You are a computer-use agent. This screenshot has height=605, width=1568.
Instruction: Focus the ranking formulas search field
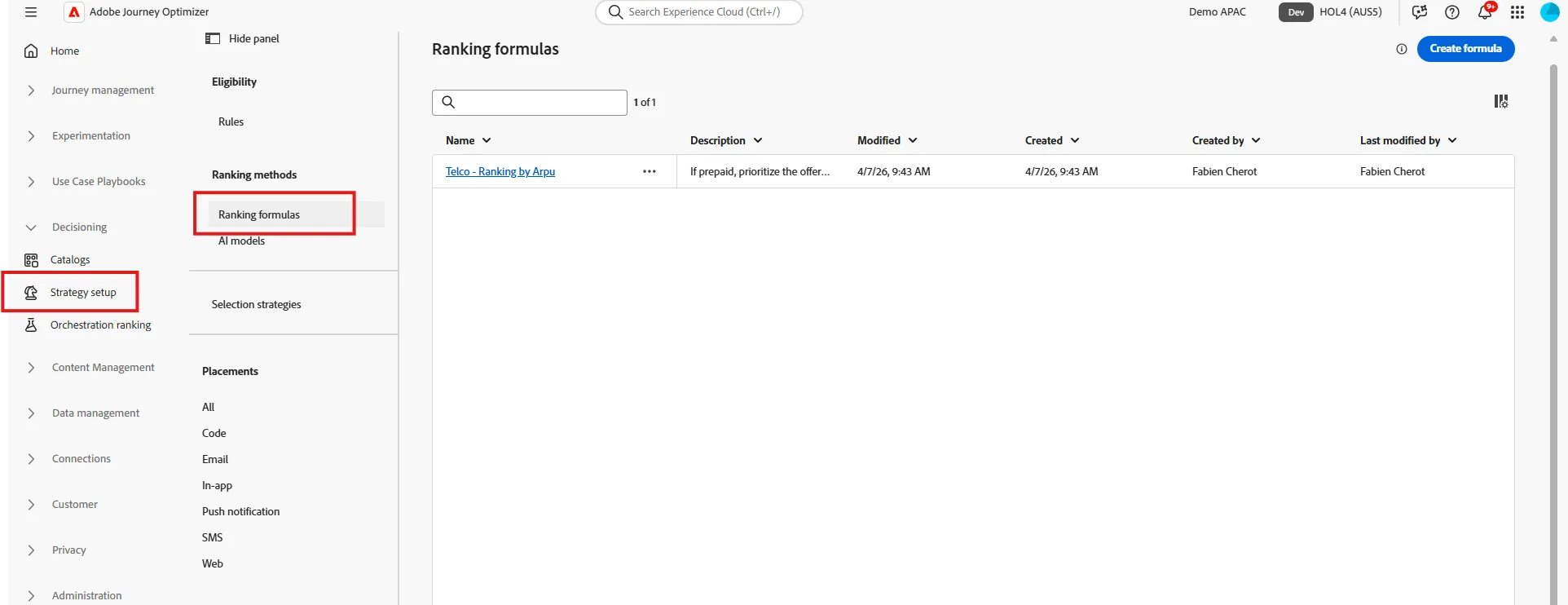click(x=530, y=102)
